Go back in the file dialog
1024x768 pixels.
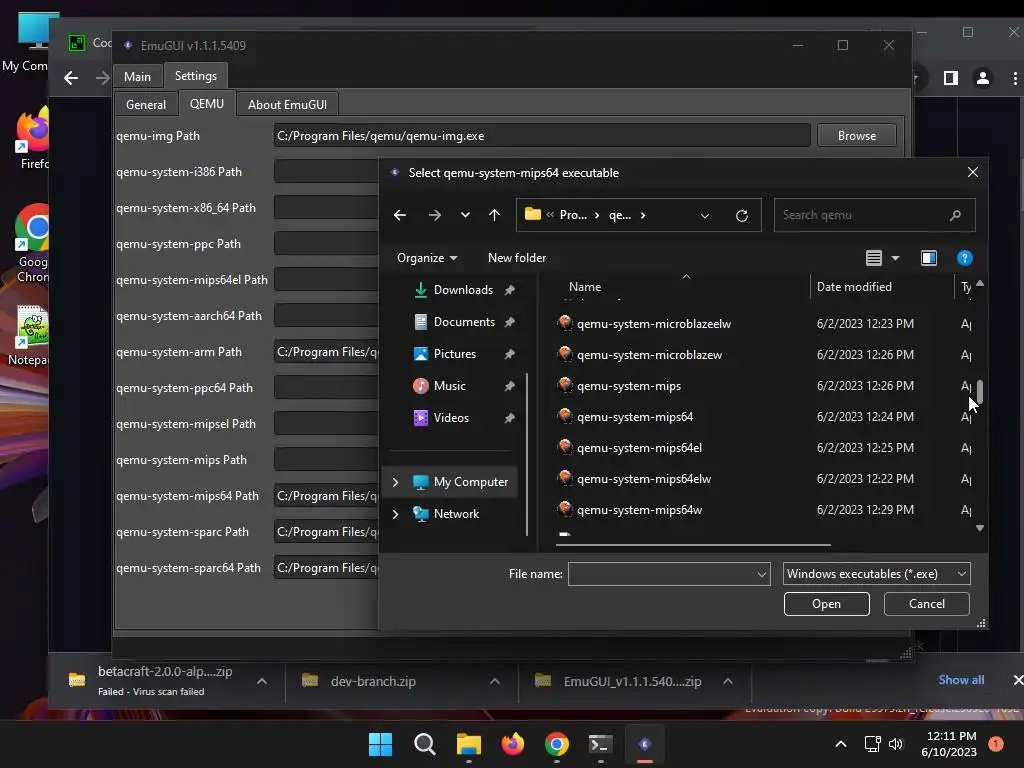point(400,215)
